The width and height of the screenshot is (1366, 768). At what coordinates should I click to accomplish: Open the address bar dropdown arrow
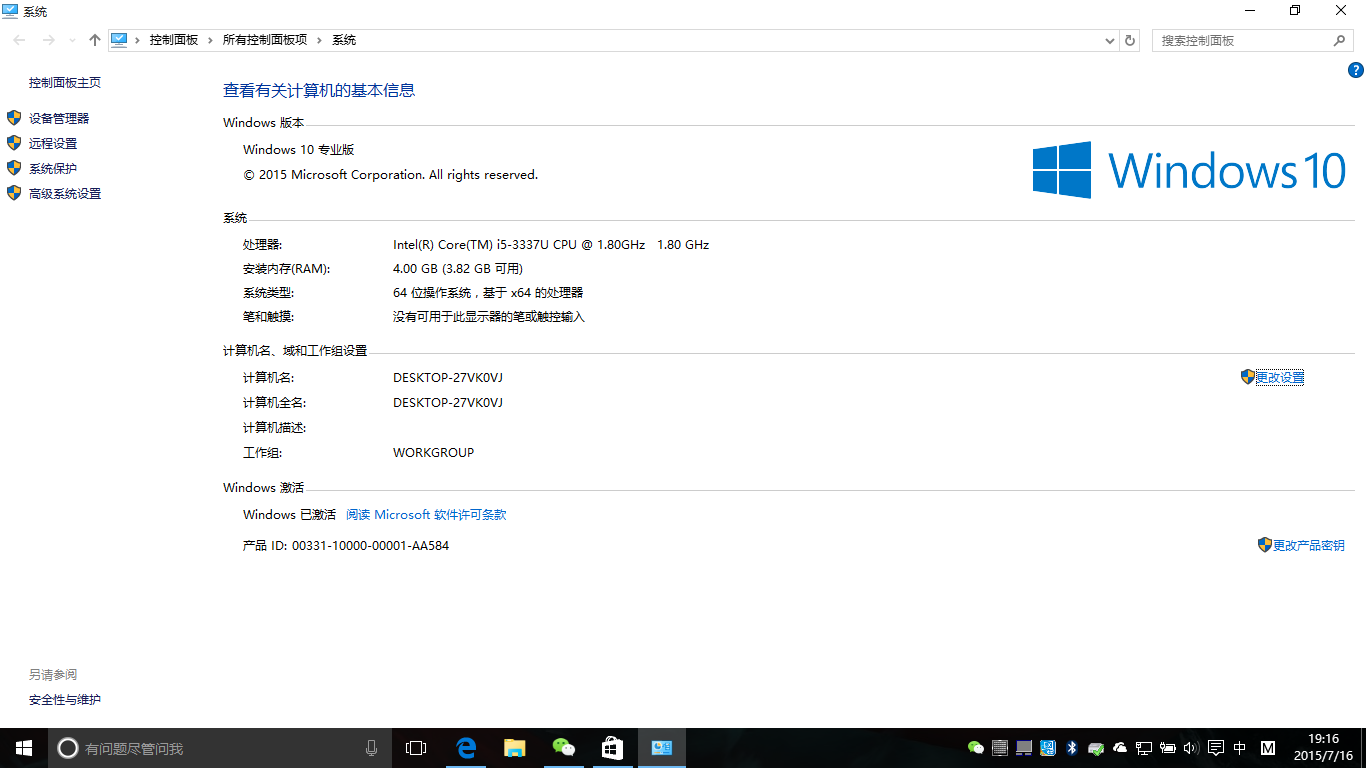tap(1108, 40)
